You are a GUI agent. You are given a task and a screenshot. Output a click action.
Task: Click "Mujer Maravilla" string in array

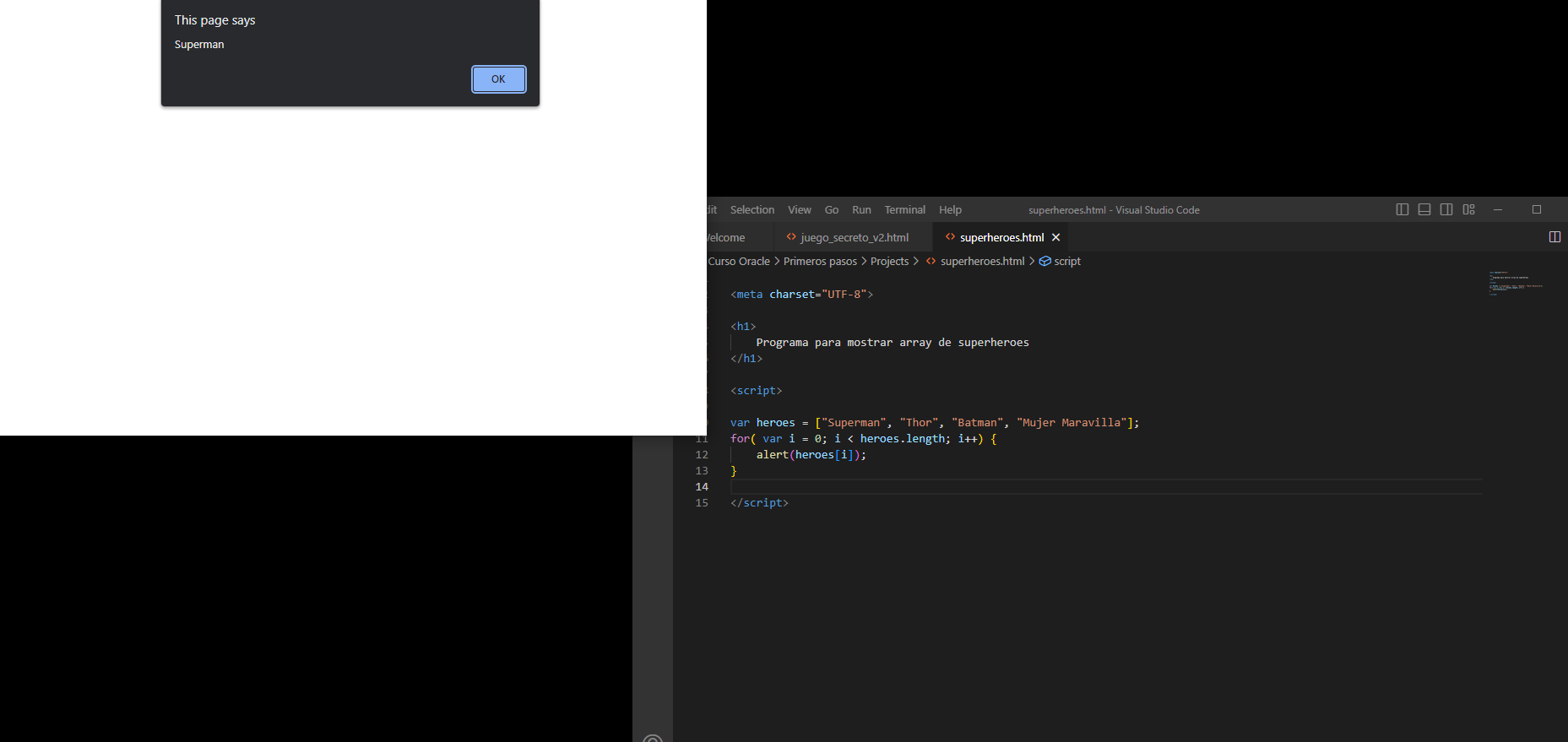click(1072, 423)
